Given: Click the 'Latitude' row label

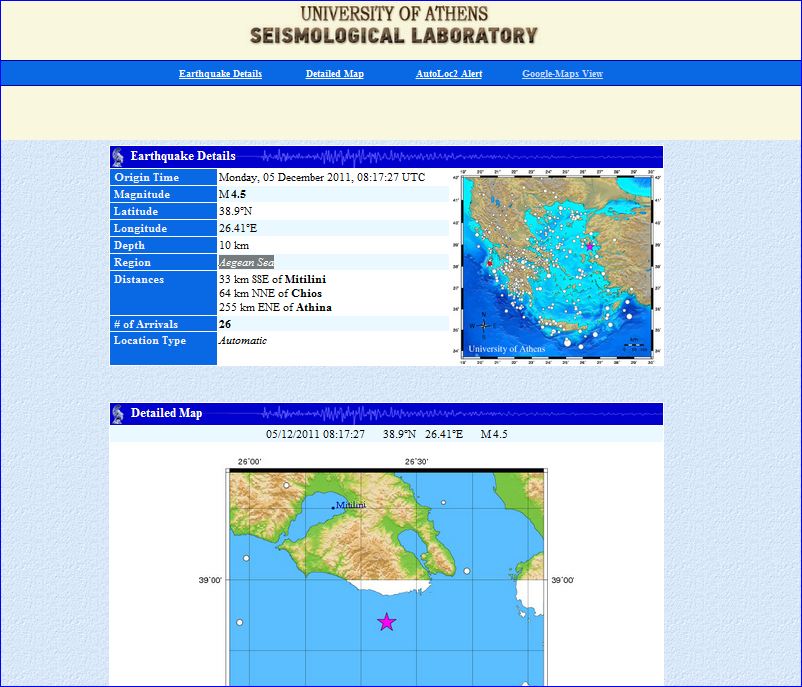Looking at the screenshot, I should point(136,211).
